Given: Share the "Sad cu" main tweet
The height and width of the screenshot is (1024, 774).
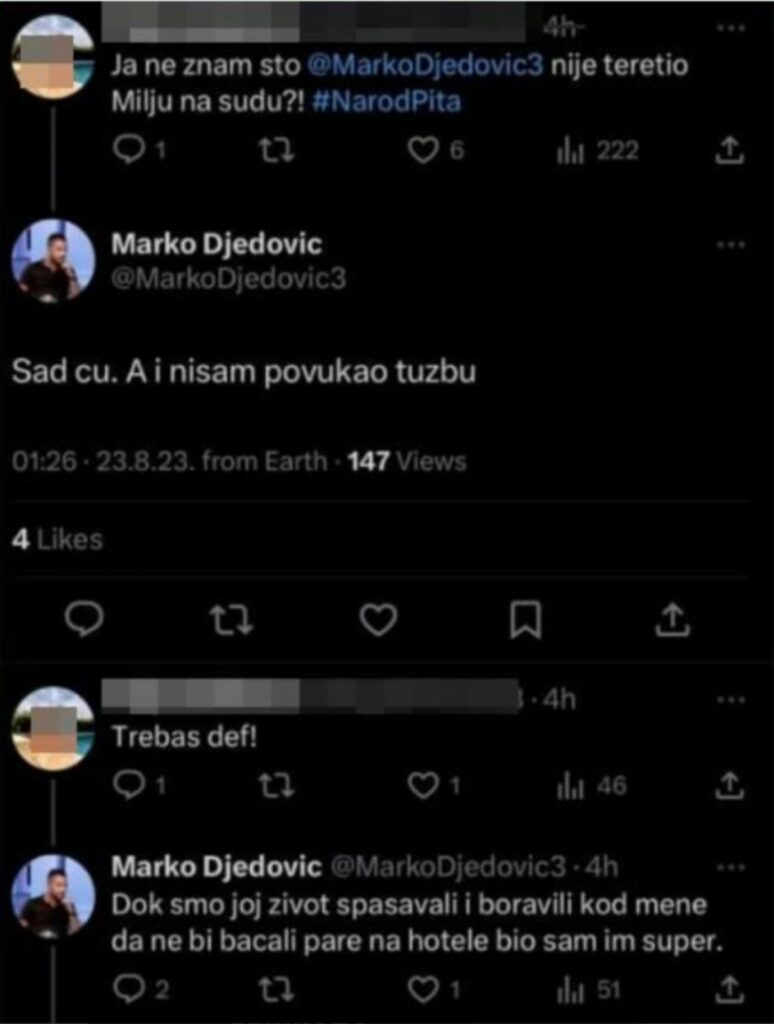Looking at the screenshot, I should coord(673,621).
